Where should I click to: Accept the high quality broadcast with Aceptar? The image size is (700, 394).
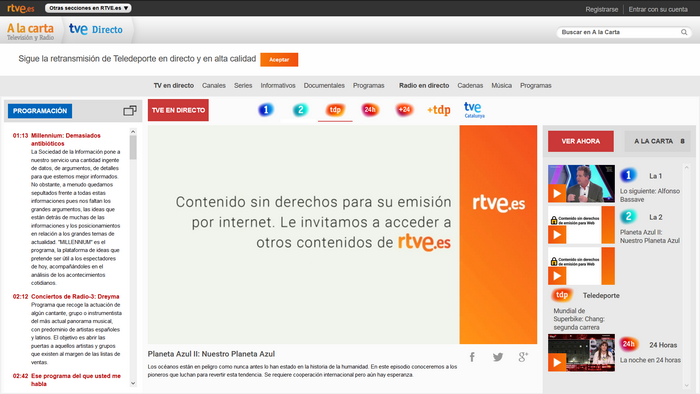279,59
